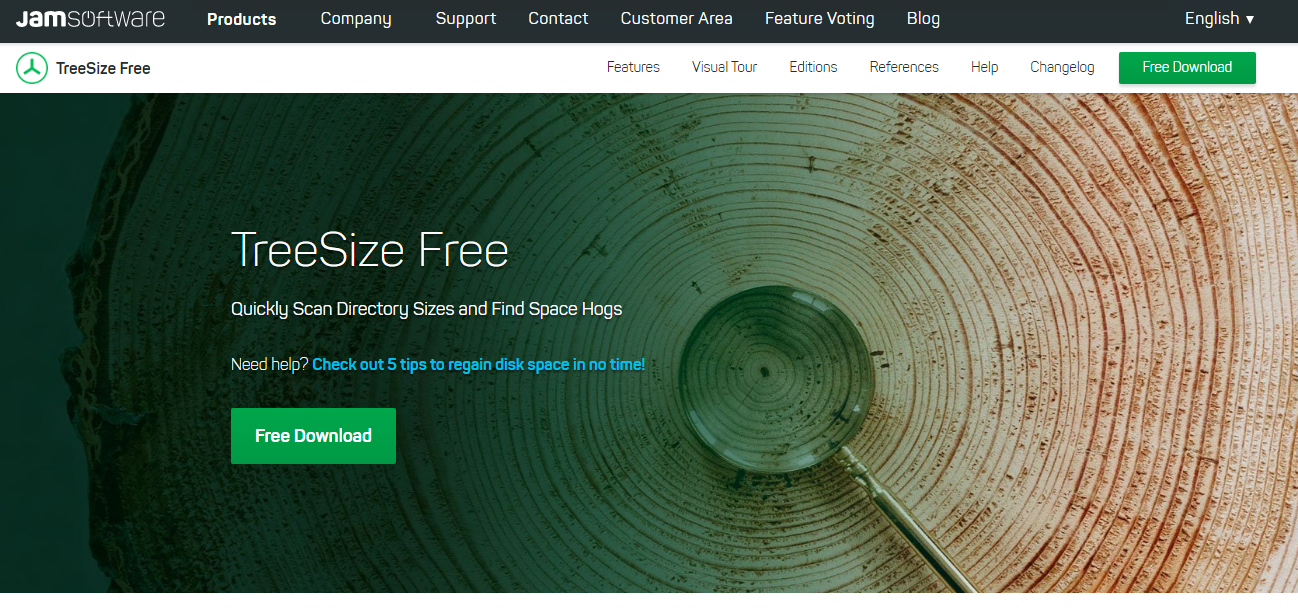Viewport: 1298px width, 611px height.
Task: Open the 5 tips to regain disk space link
Action: 479,365
